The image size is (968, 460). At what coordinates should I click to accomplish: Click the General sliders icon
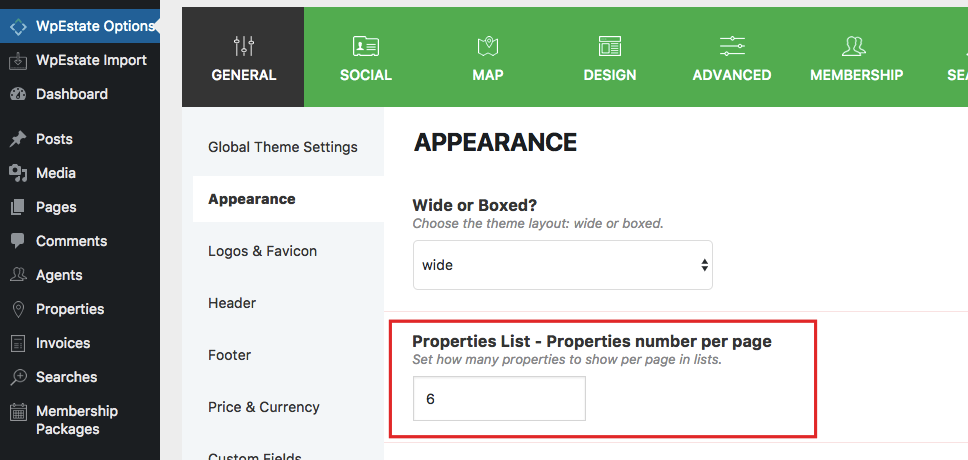tap(244, 46)
